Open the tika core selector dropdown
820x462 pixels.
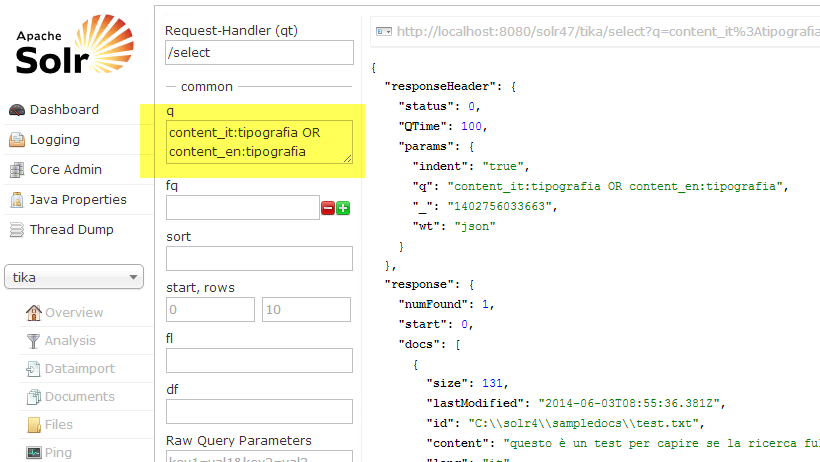74,277
